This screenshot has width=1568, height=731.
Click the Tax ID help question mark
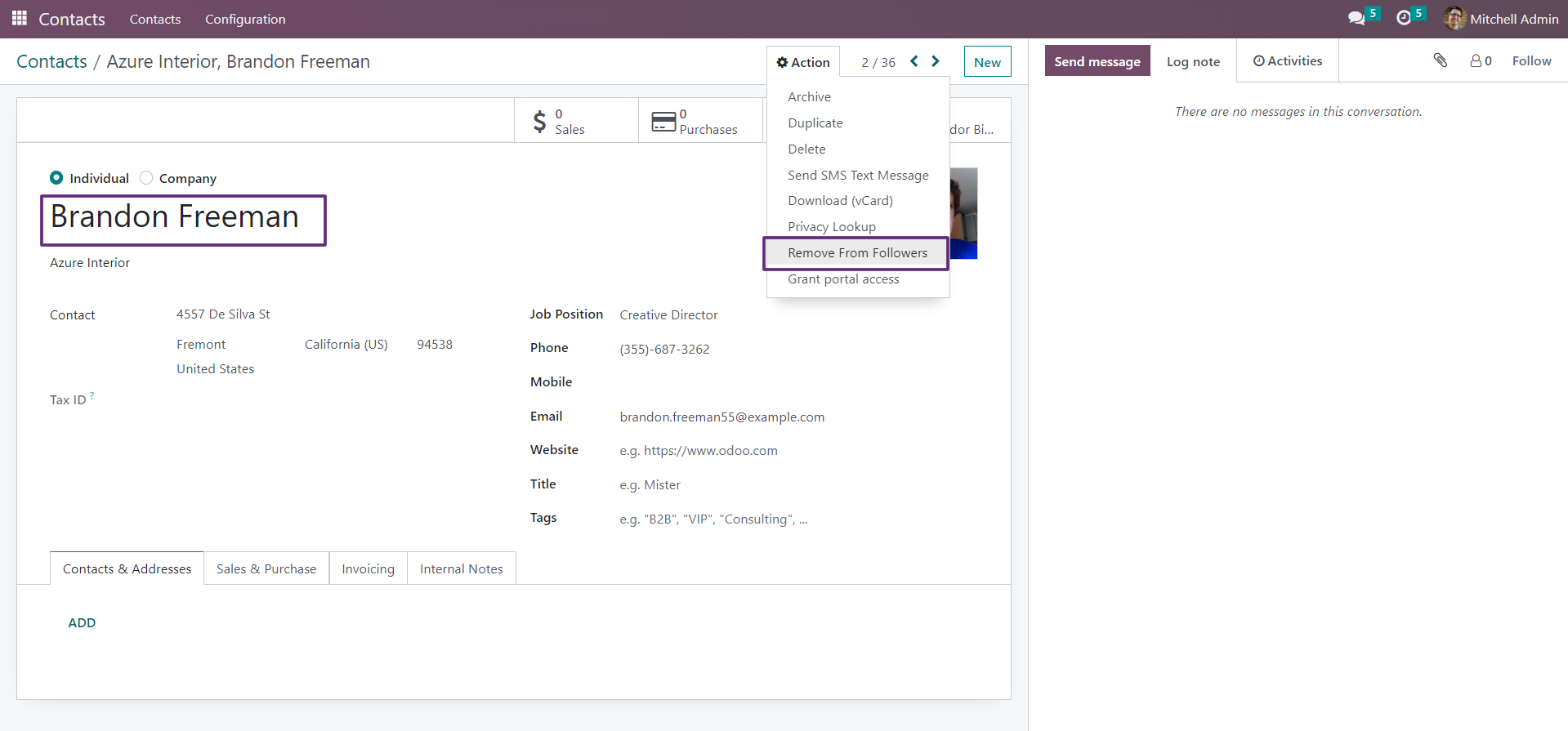92,396
